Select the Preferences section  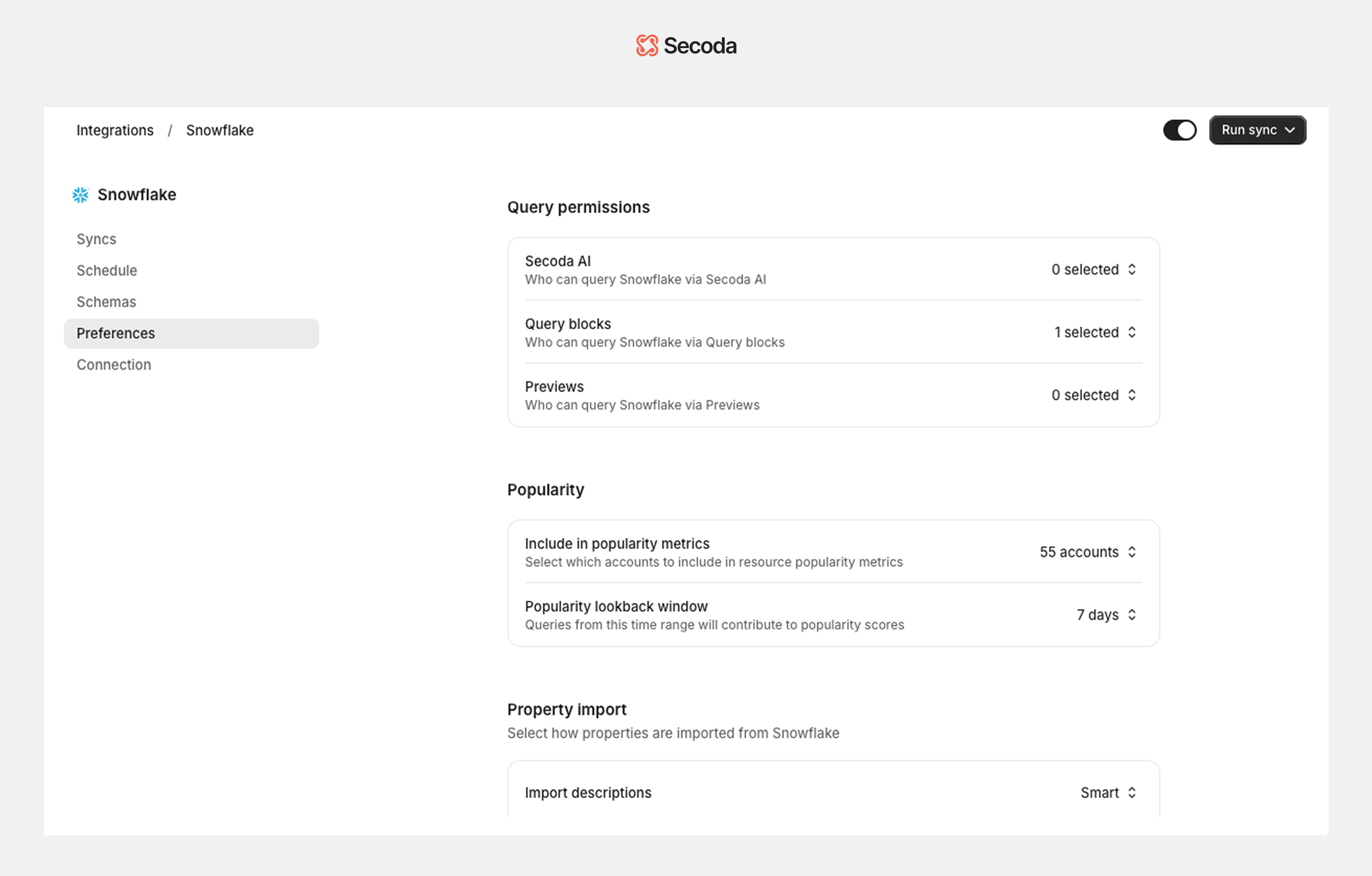coord(192,334)
